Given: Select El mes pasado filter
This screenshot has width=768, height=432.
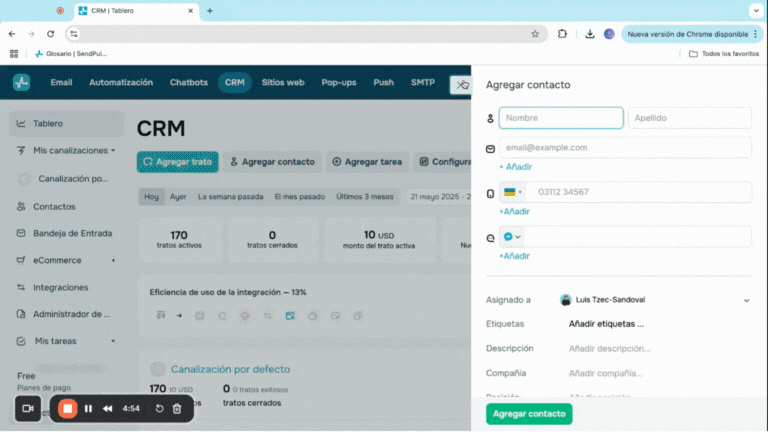Looking at the screenshot, I should (299, 196).
